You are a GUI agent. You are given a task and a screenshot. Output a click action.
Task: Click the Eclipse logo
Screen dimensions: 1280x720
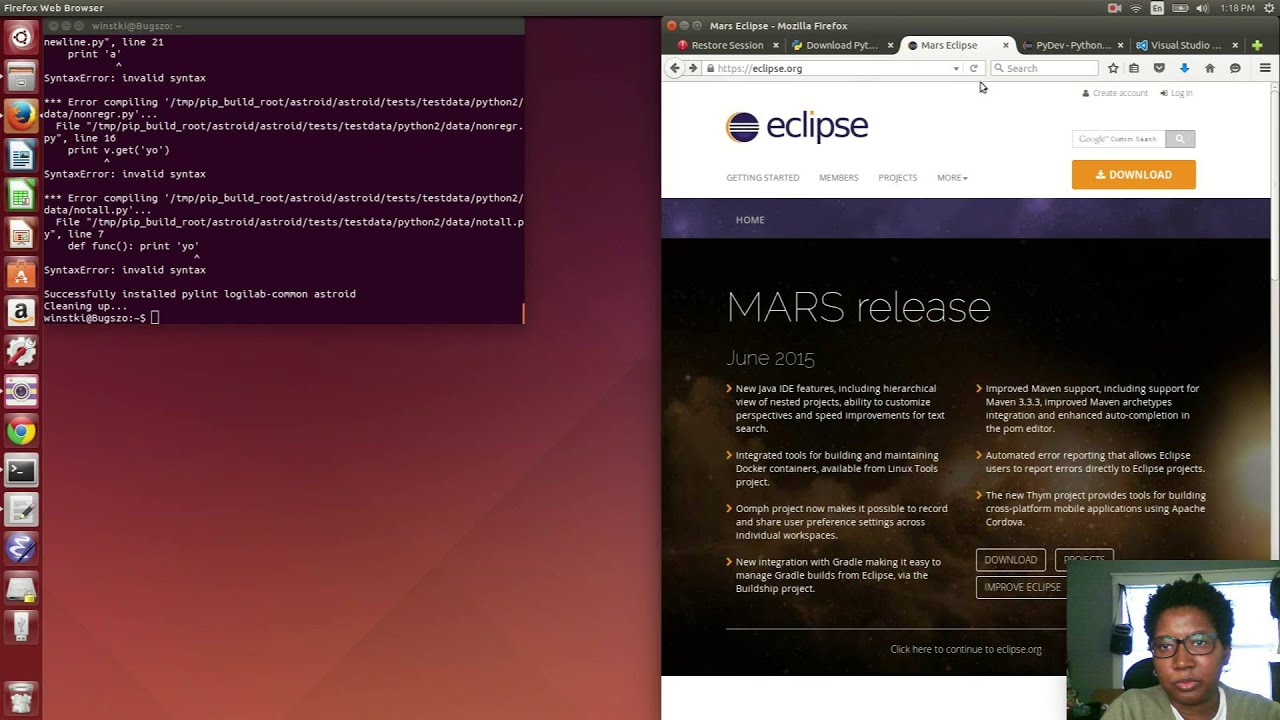click(797, 127)
